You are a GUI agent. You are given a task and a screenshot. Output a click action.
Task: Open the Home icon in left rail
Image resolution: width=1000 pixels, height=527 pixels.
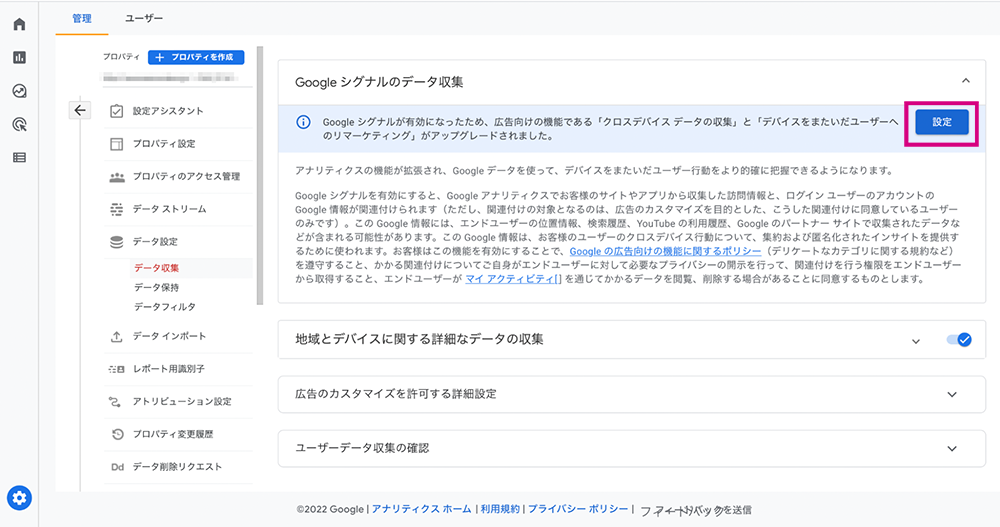click(x=19, y=24)
